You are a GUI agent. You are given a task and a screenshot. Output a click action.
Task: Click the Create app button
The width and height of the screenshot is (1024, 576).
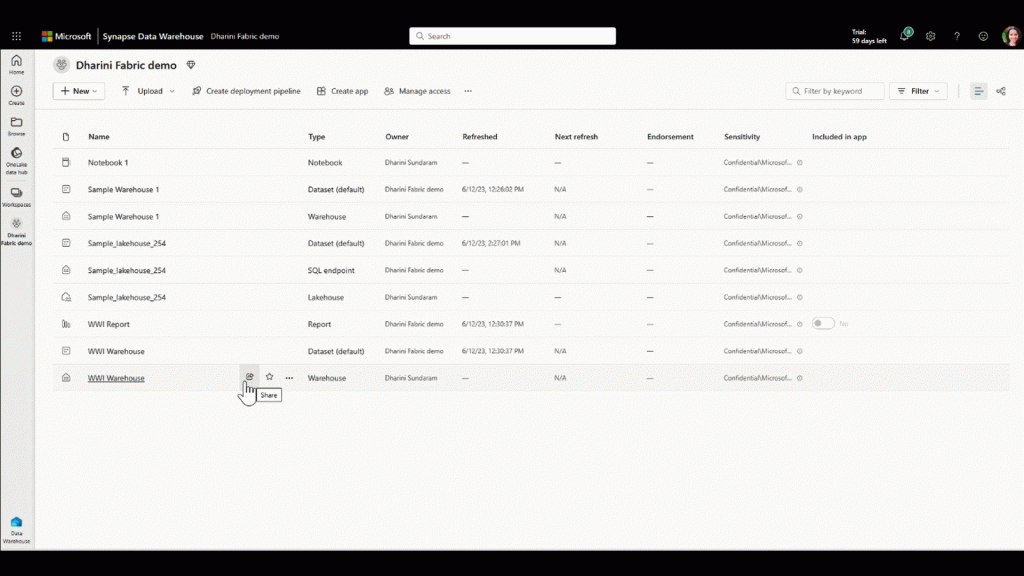point(342,91)
